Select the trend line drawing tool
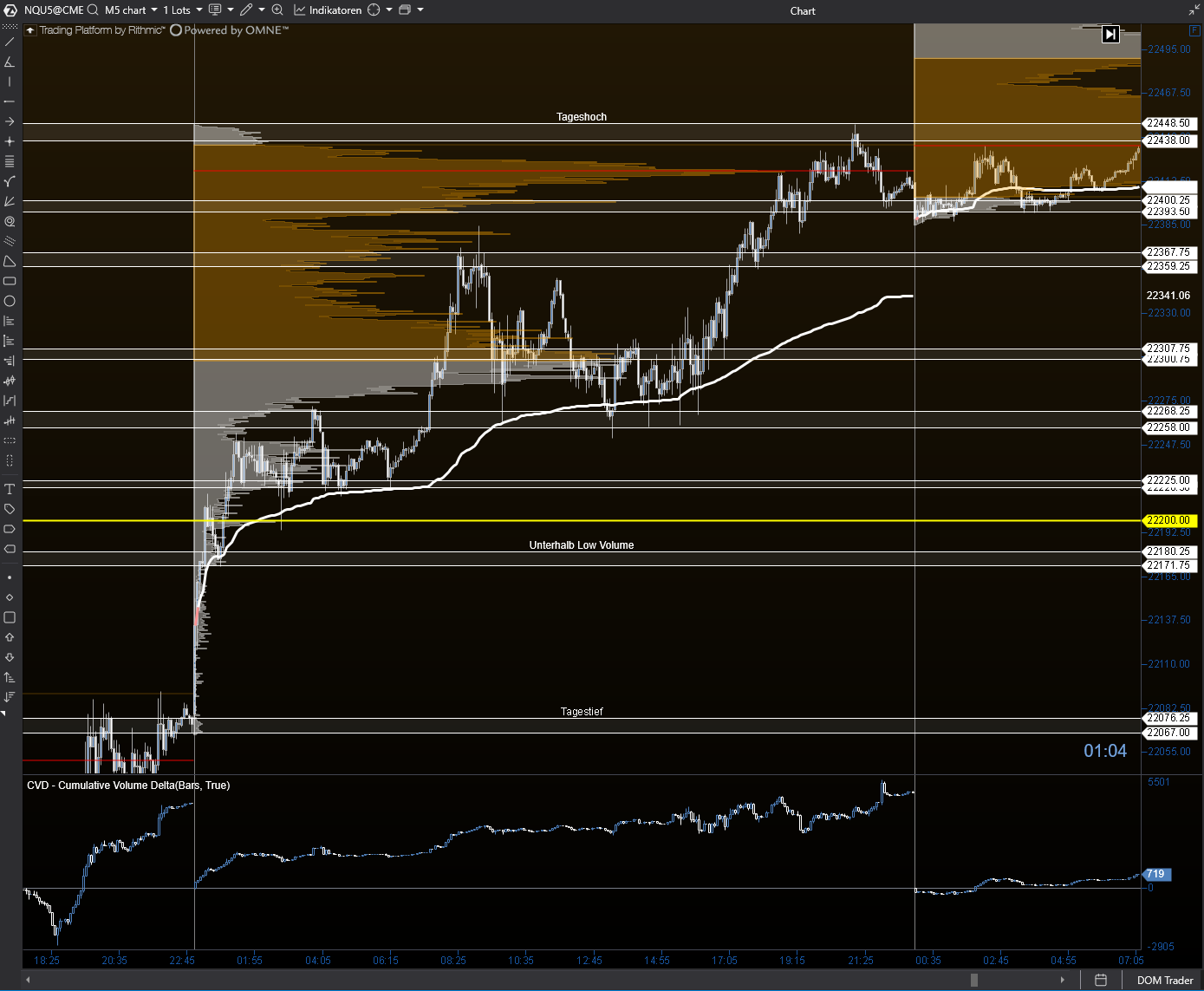This screenshot has width=1204, height=991. 10,42
